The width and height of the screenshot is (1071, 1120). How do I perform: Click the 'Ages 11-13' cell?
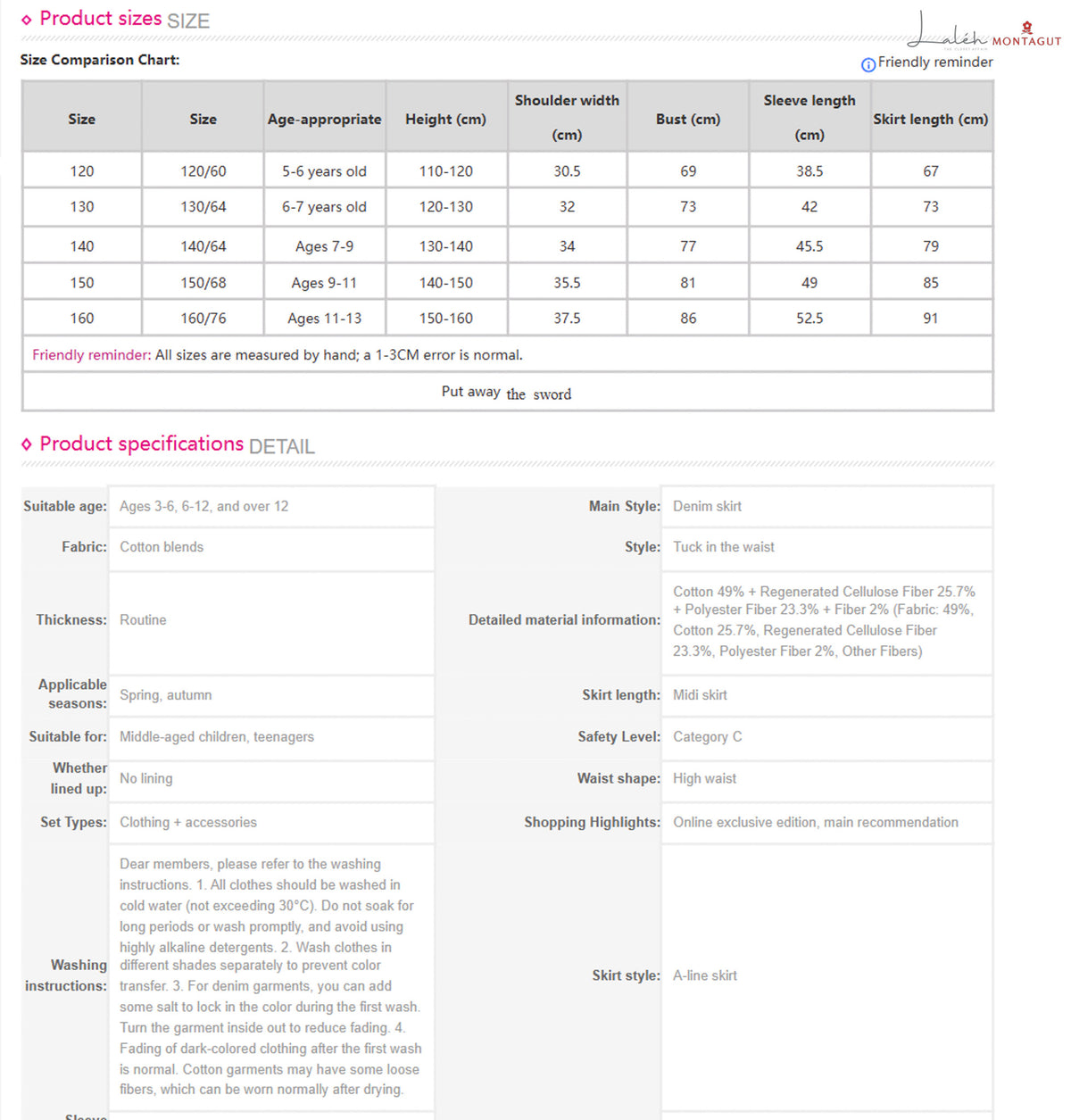325,318
